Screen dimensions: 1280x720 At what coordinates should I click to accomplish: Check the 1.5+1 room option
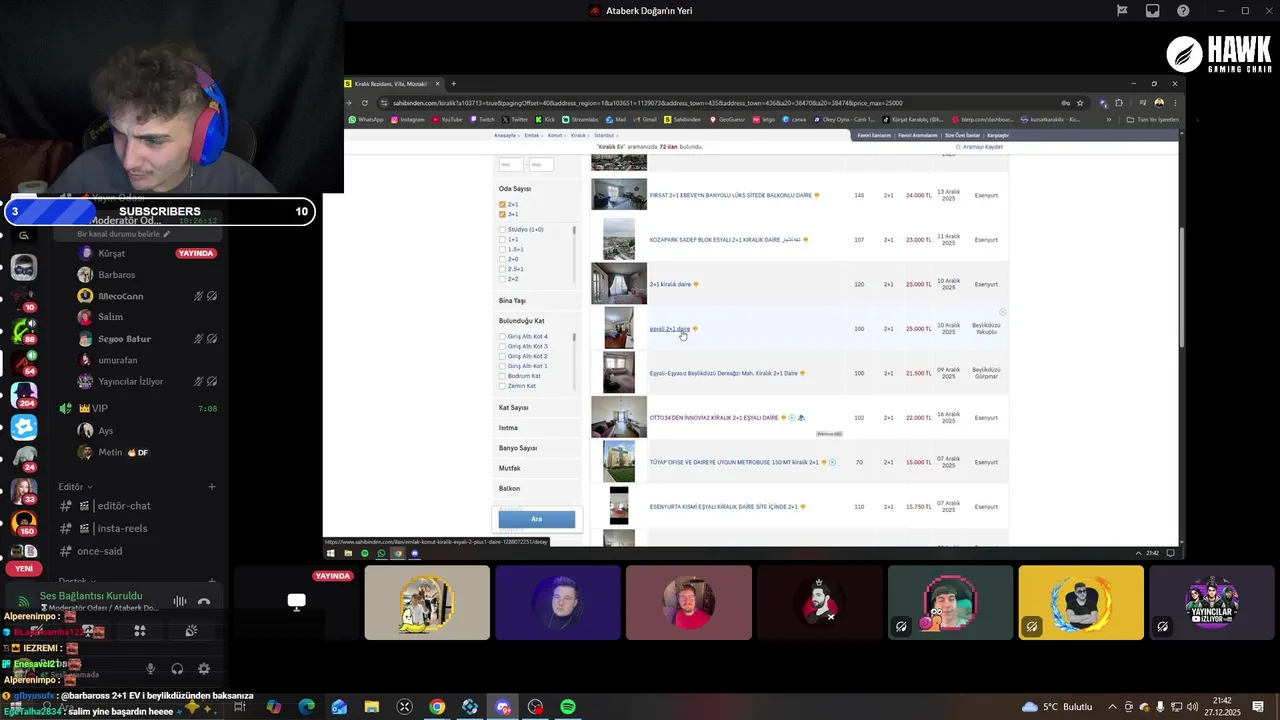(x=502, y=250)
